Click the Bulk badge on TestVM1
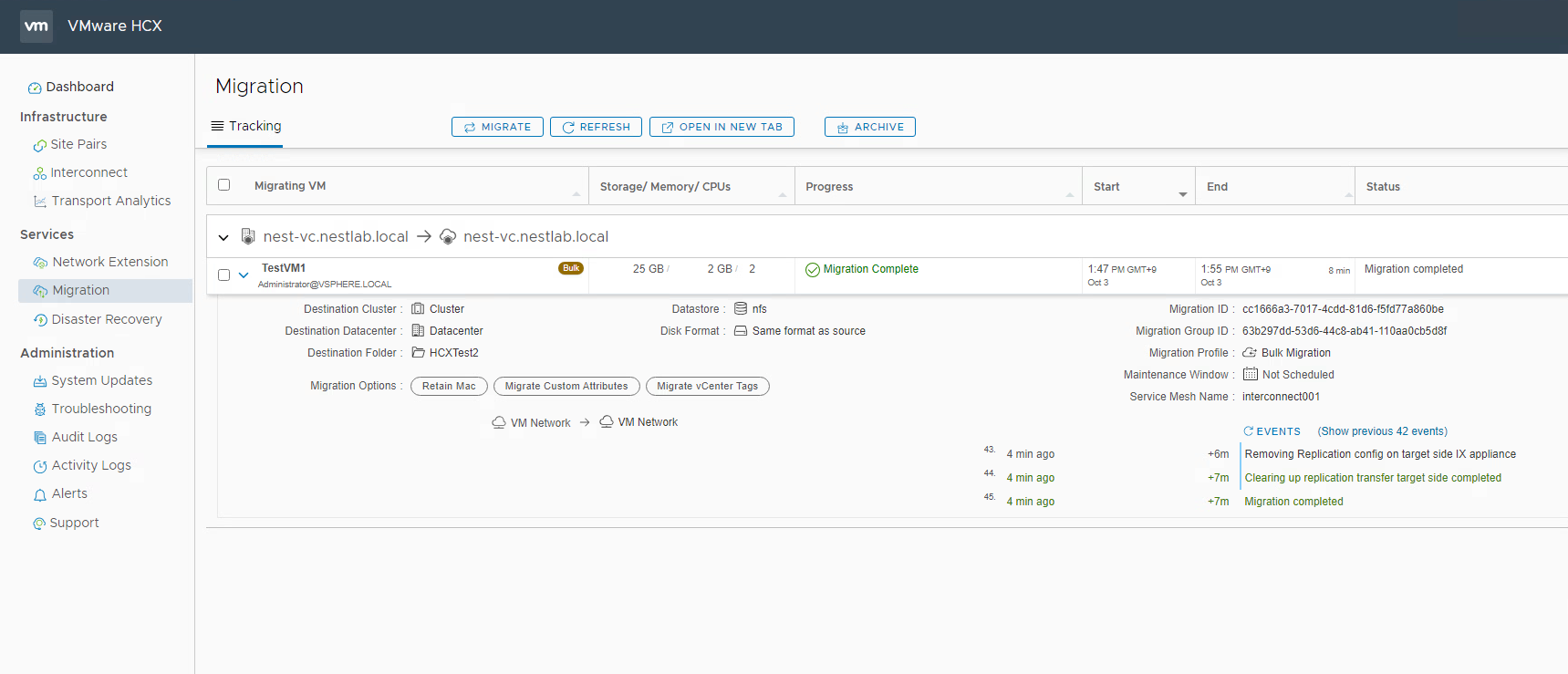This screenshot has height=674, width=1568. tap(571, 268)
